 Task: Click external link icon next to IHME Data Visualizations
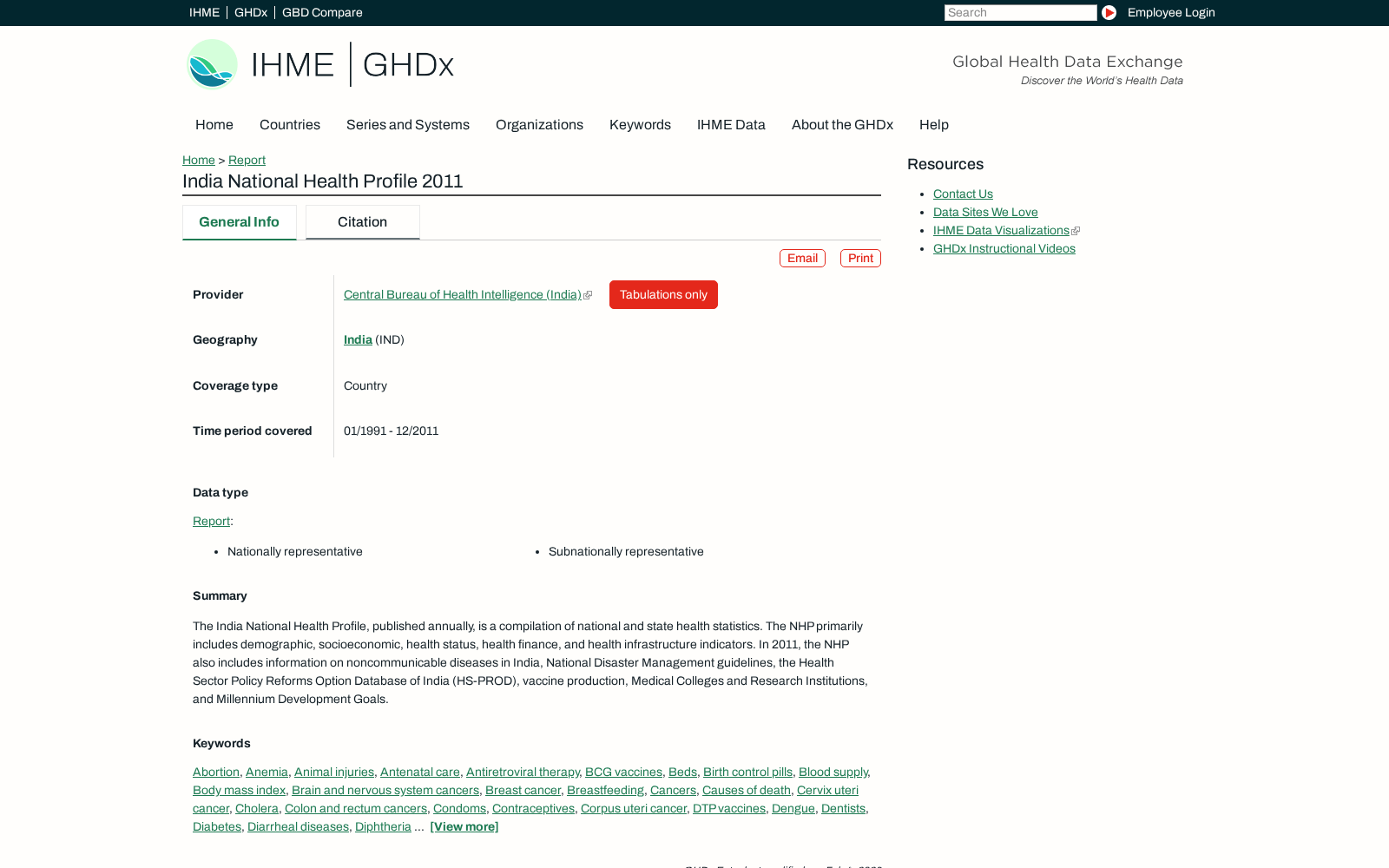pyautogui.click(x=1076, y=231)
